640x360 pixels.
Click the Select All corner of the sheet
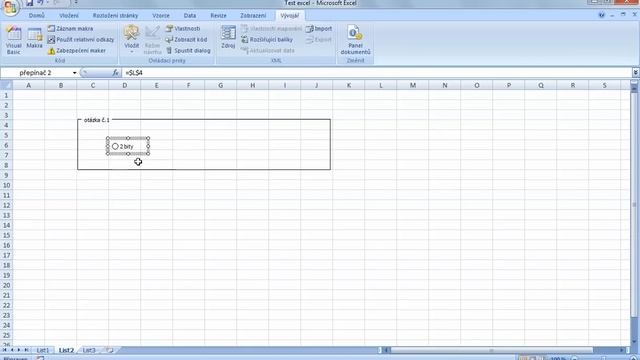(x=6, y=85)
